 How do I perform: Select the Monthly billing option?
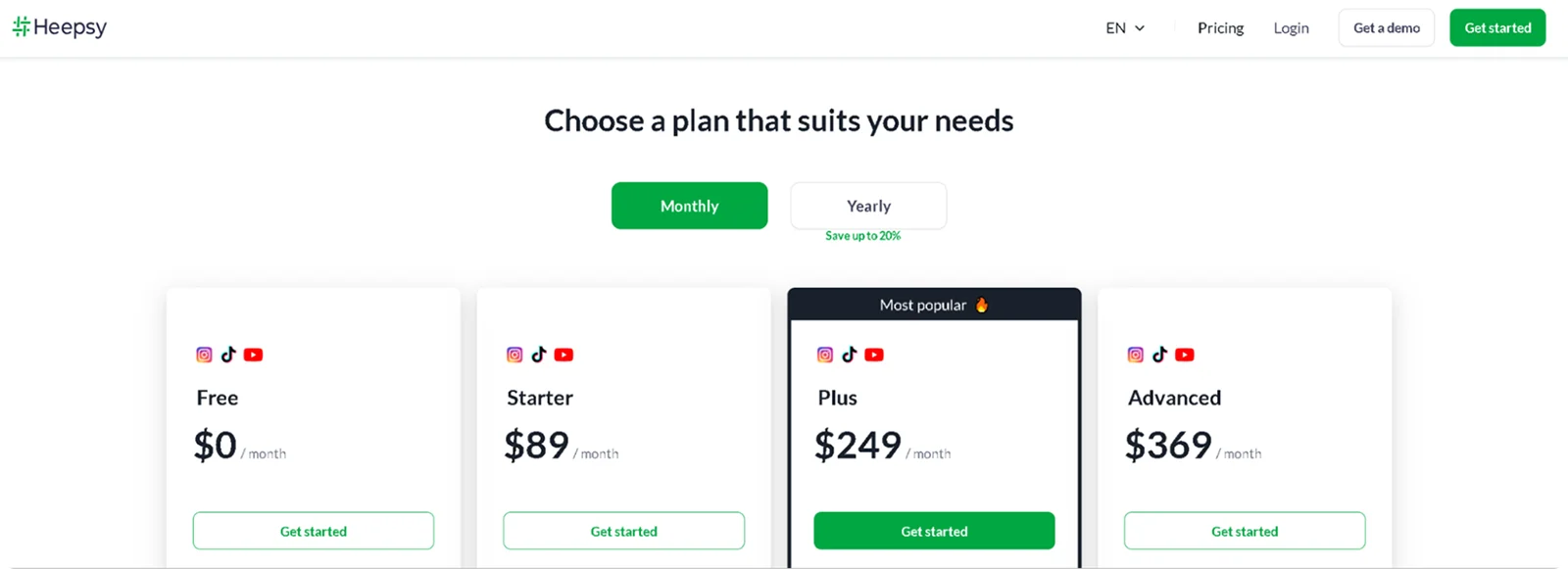pos(689,206)
